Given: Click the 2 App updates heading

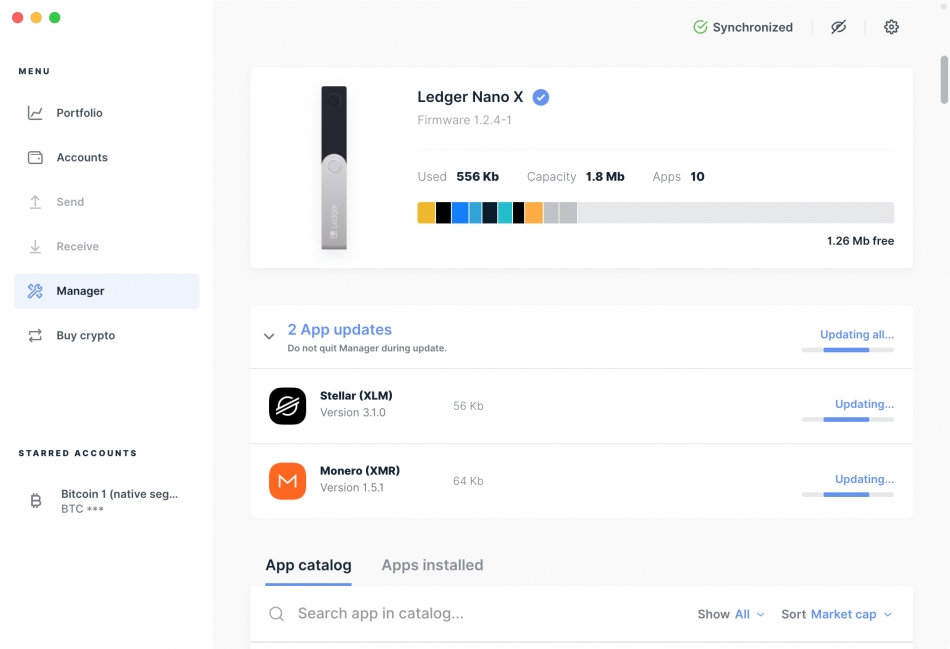Looking at the screenshot, I should [x=339, y=330].
